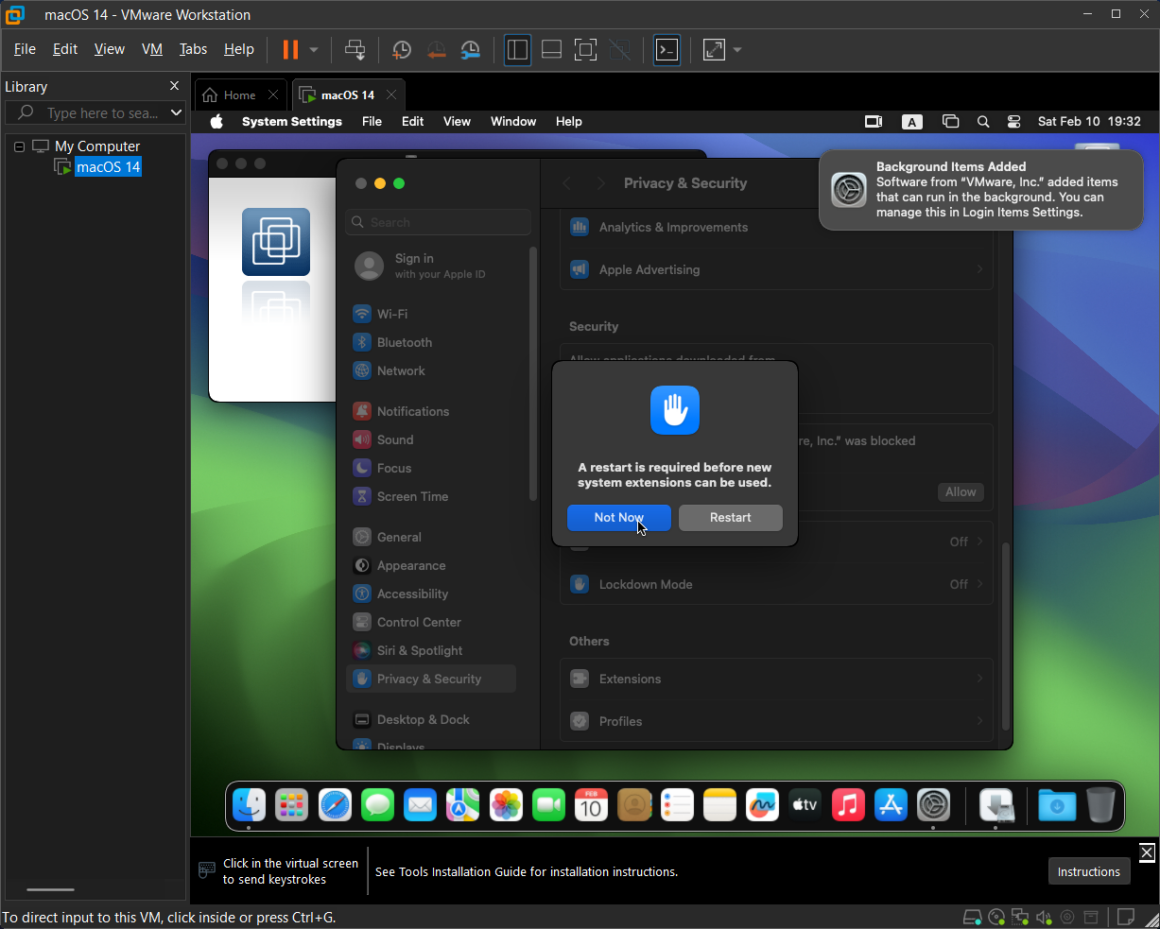Open the System Settings menu in the menu bar
This screenshot has width=1160, height=929.
point(291,121)
